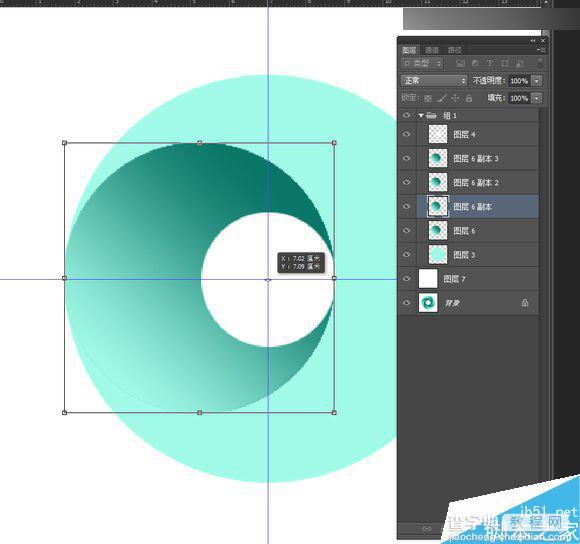Open the blend mode 正常 dropdown
The image size is (580, 544).
(434, 80)
